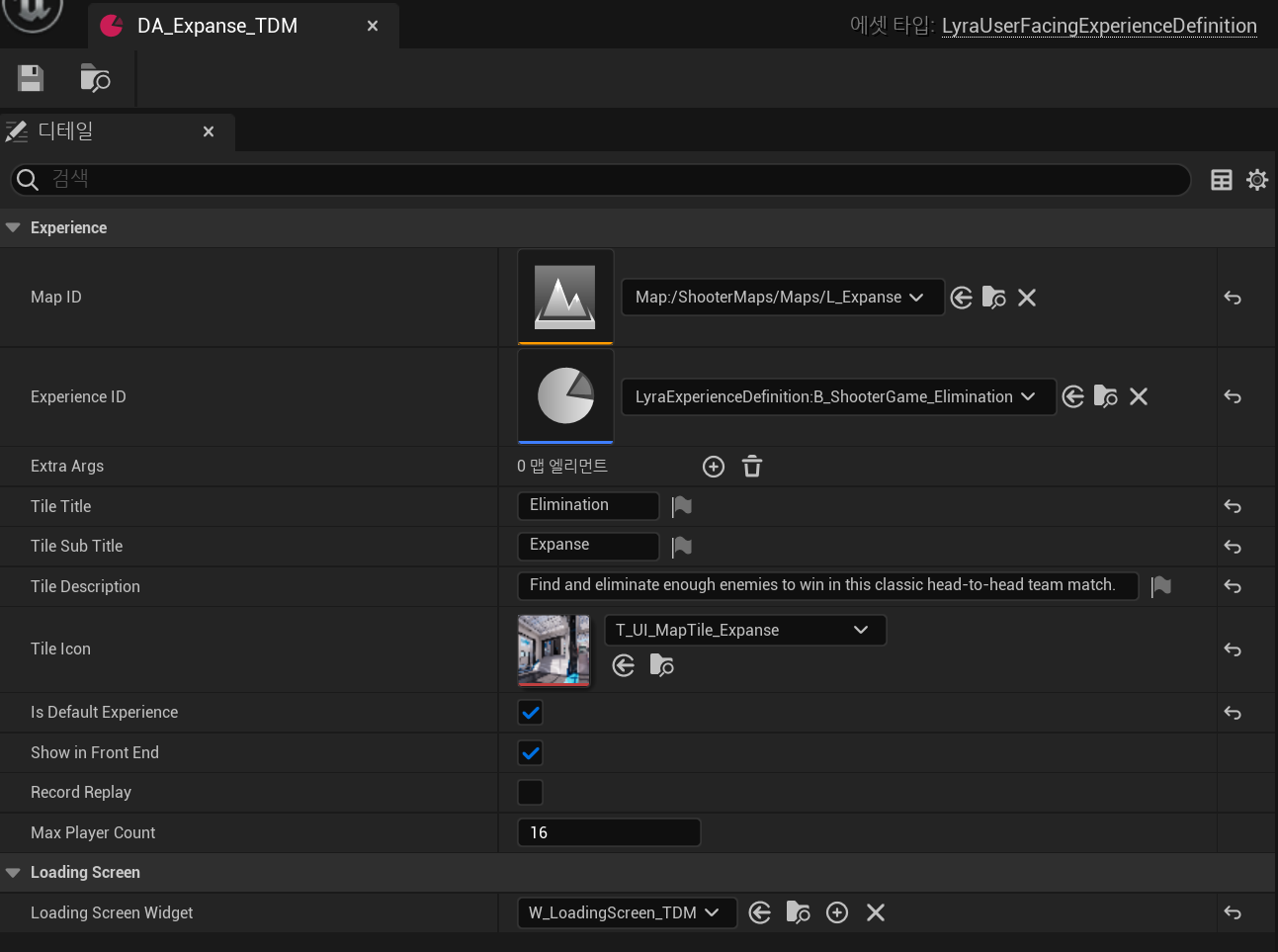Viewport: 1278px width, 952px height.
Task: Reset Tile Sub Title to default
Action: tap(1233, 547)
